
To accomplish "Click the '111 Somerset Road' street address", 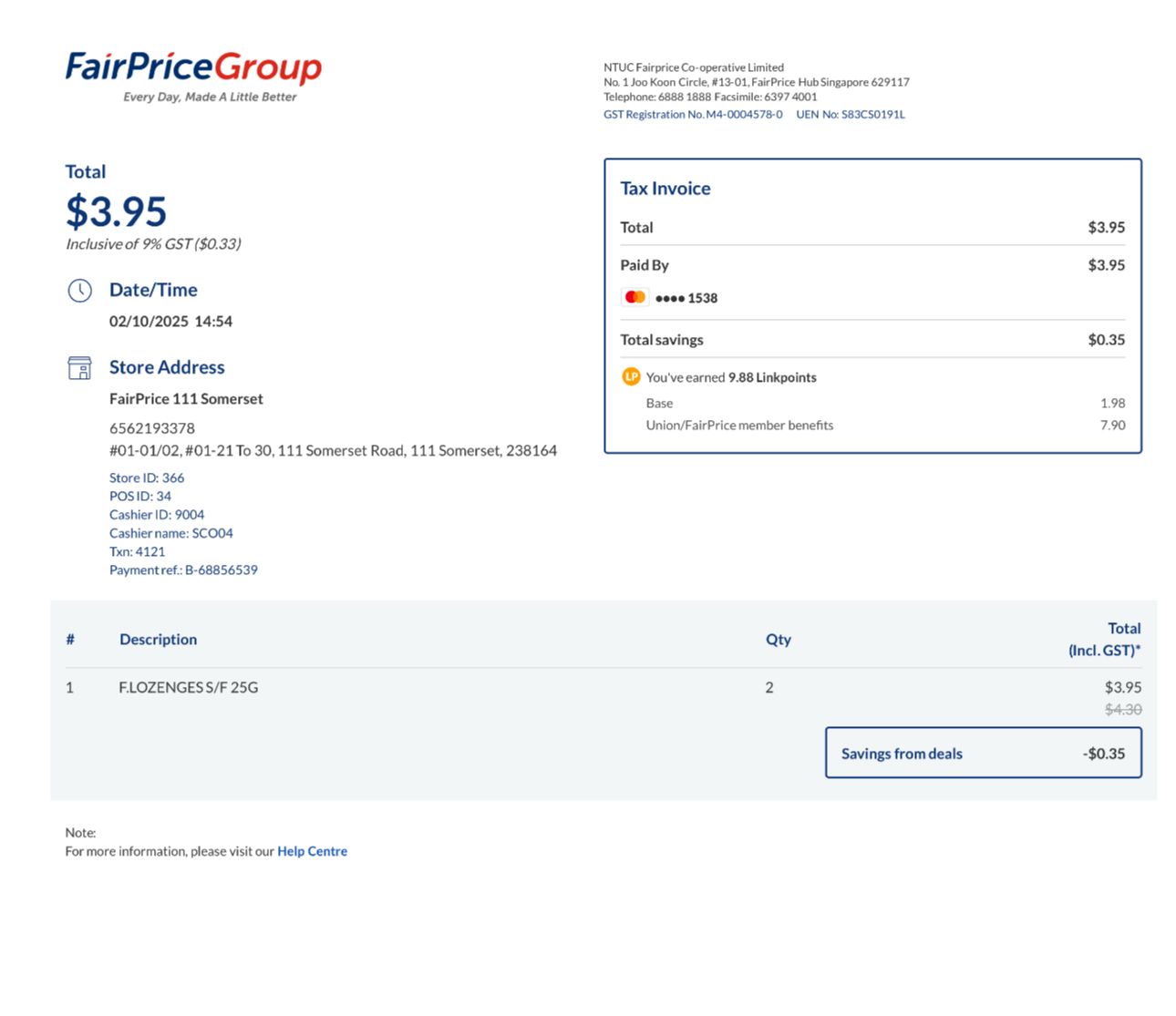I will tap(333, 451).
